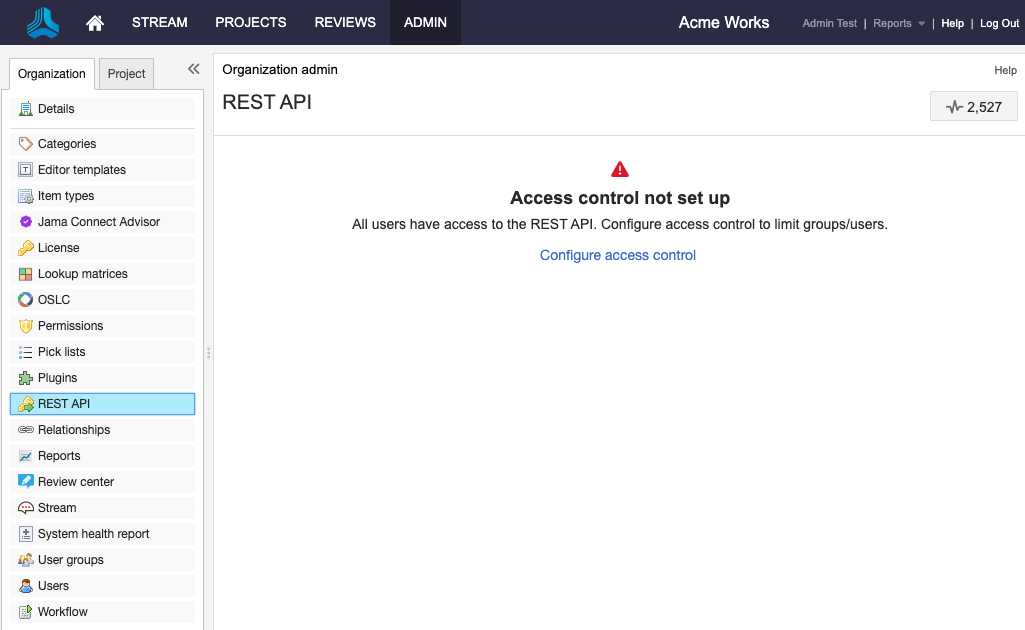Open the STREAM navigation menu
1025x630 pixels.
click(160, 22)
